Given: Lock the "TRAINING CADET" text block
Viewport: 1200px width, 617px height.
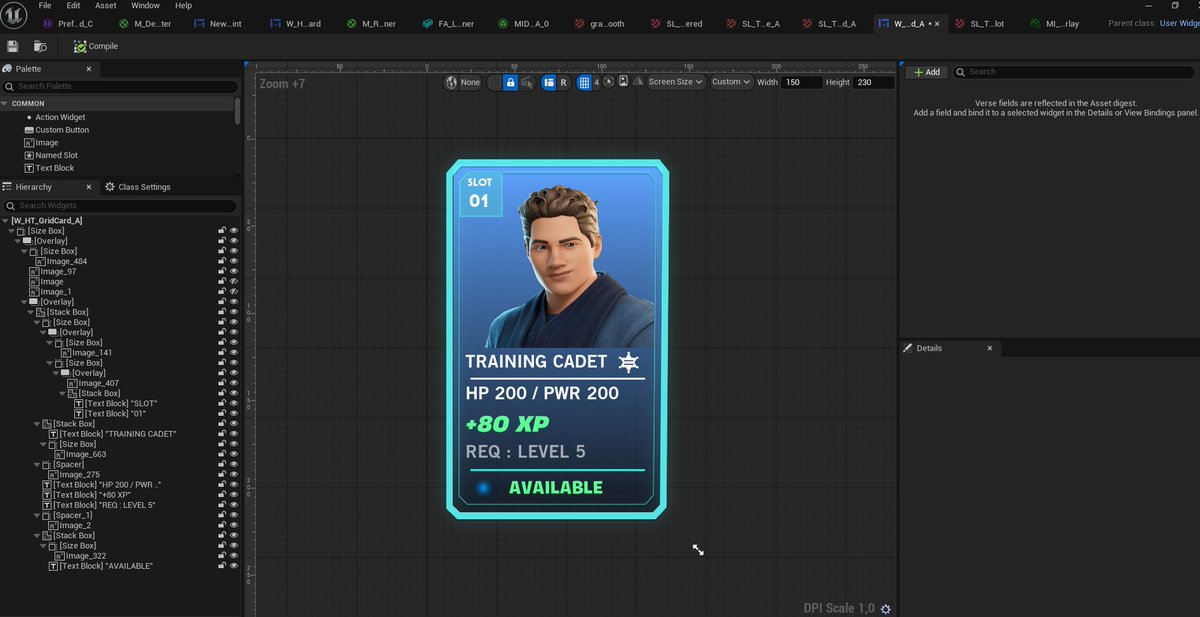Looking at the screenshot, I should pyautogui.click(x=222, y=434).
